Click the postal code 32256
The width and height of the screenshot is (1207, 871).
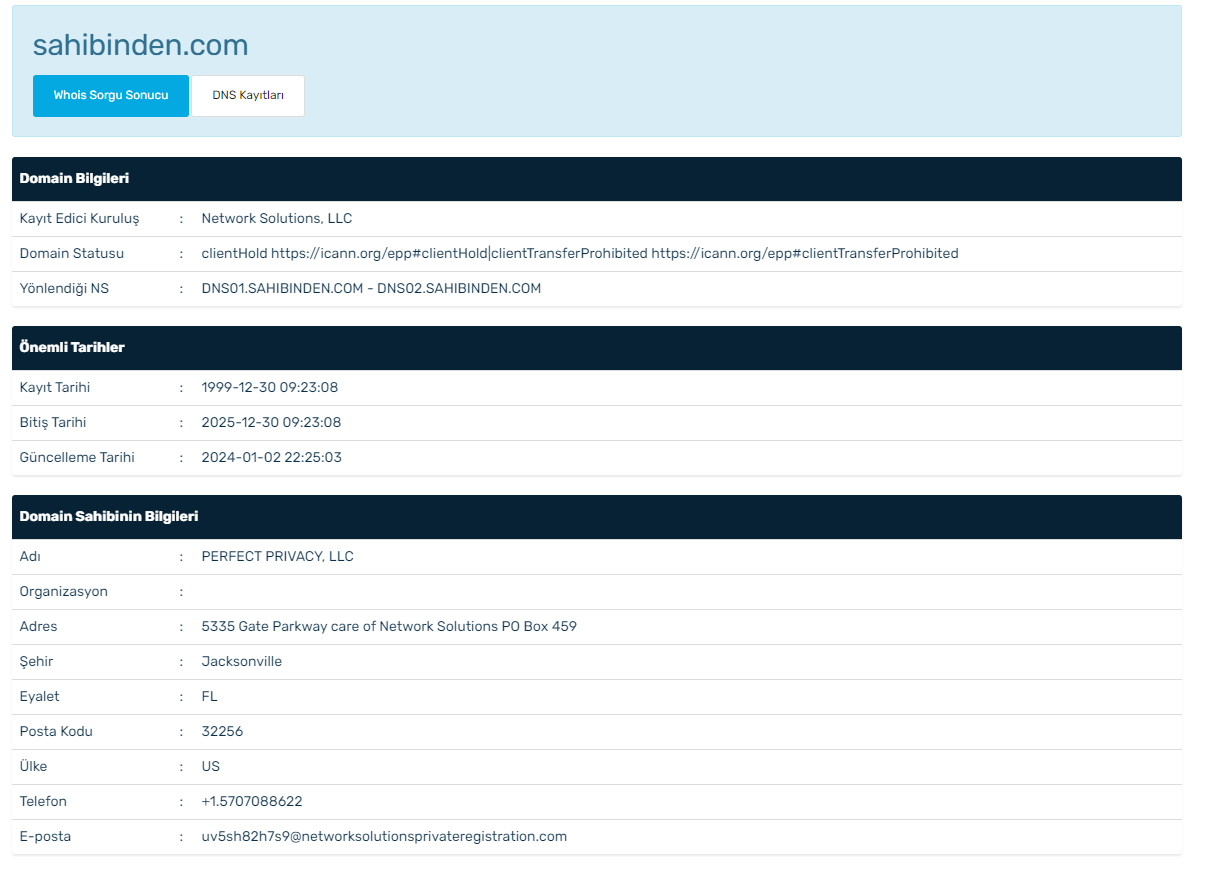[222, 731]
